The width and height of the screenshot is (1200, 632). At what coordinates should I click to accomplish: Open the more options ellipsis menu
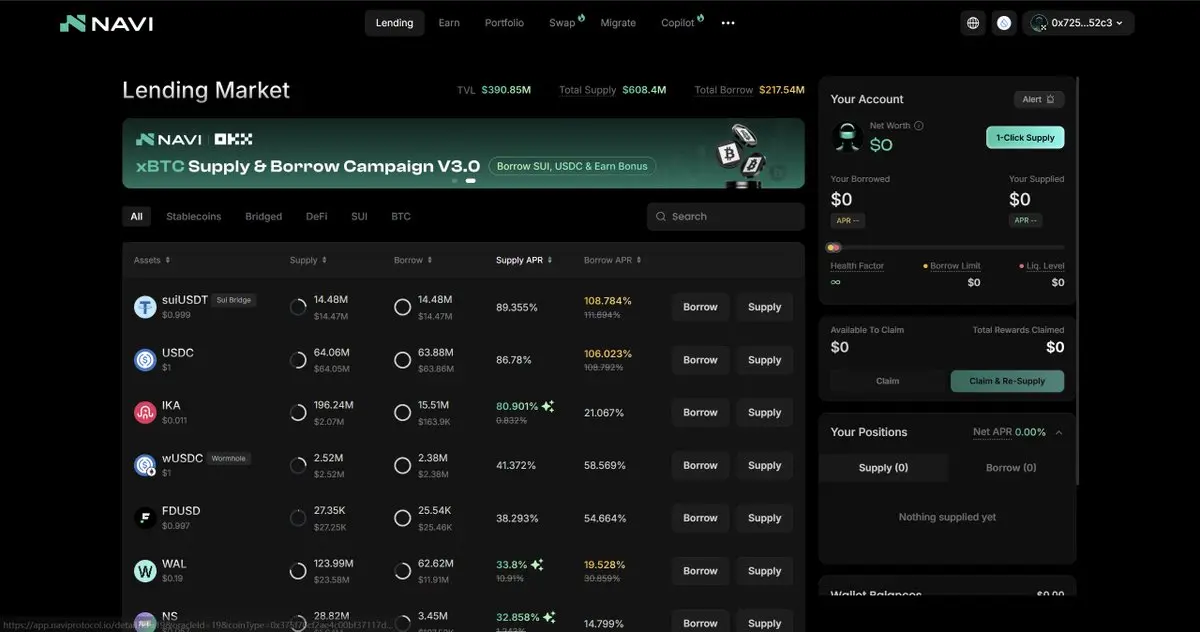point(728,23)
